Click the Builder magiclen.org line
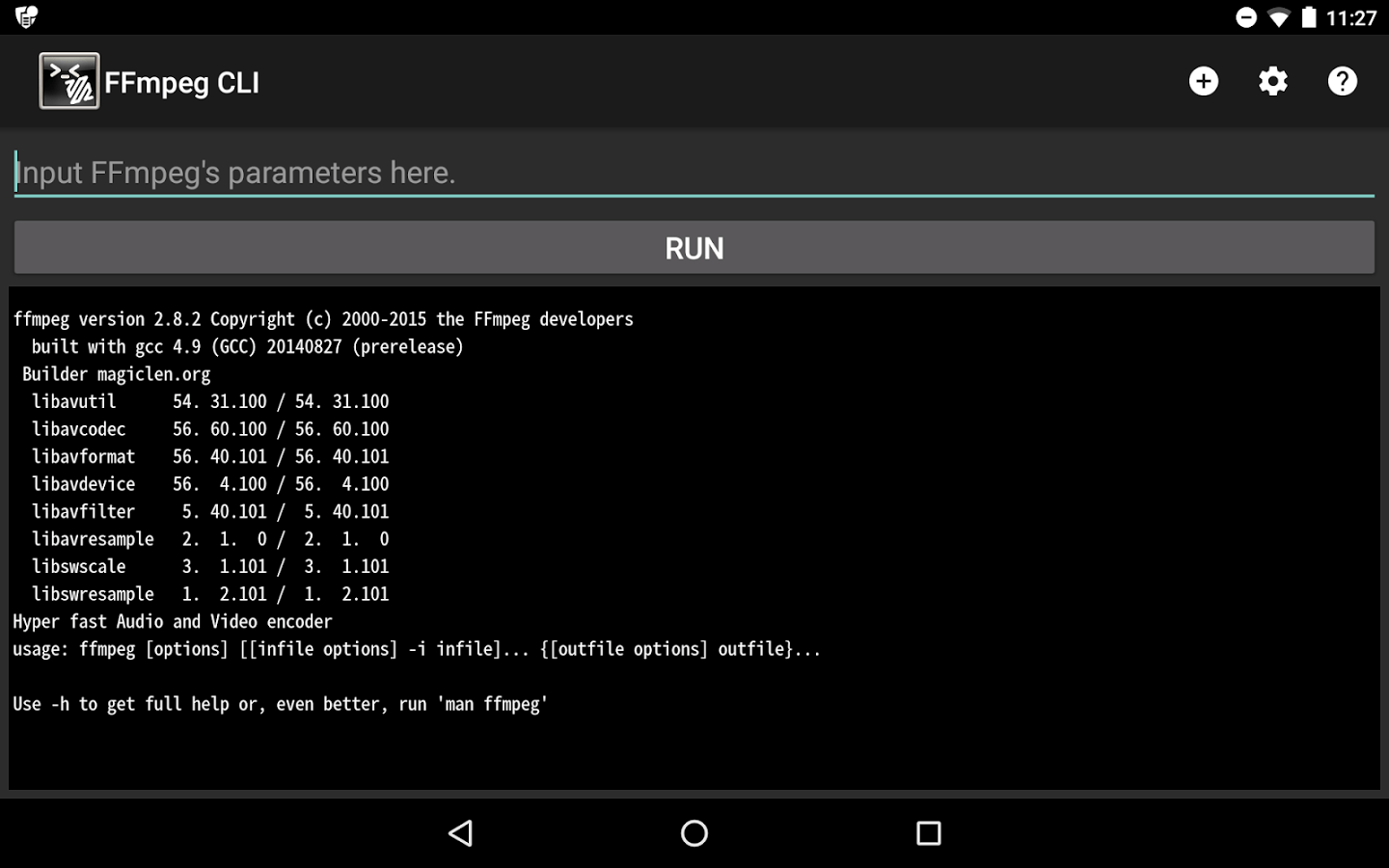 [114, 374]
